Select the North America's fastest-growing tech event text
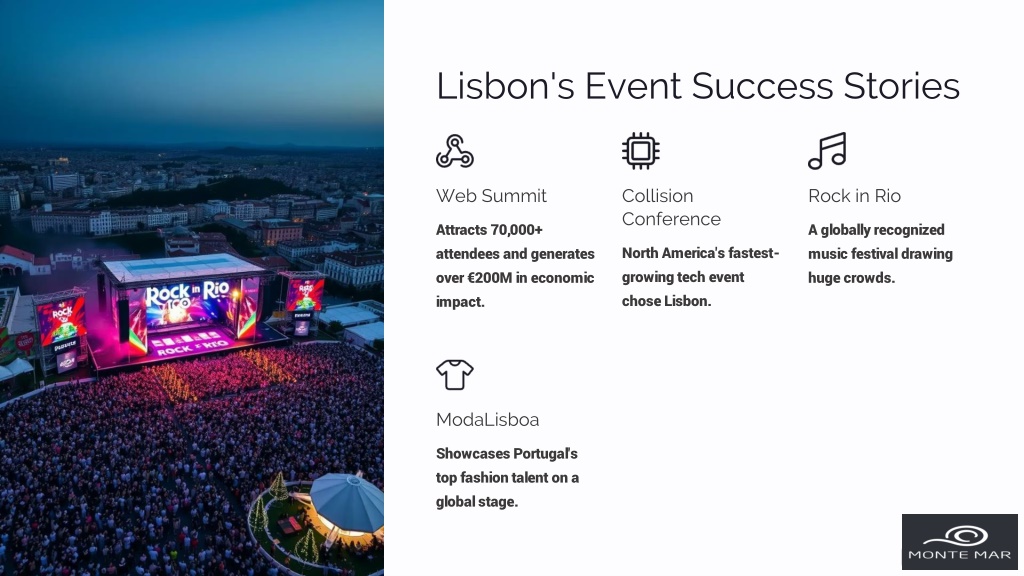The width and height of the screenshot is (1024, 576). (700, 277)
